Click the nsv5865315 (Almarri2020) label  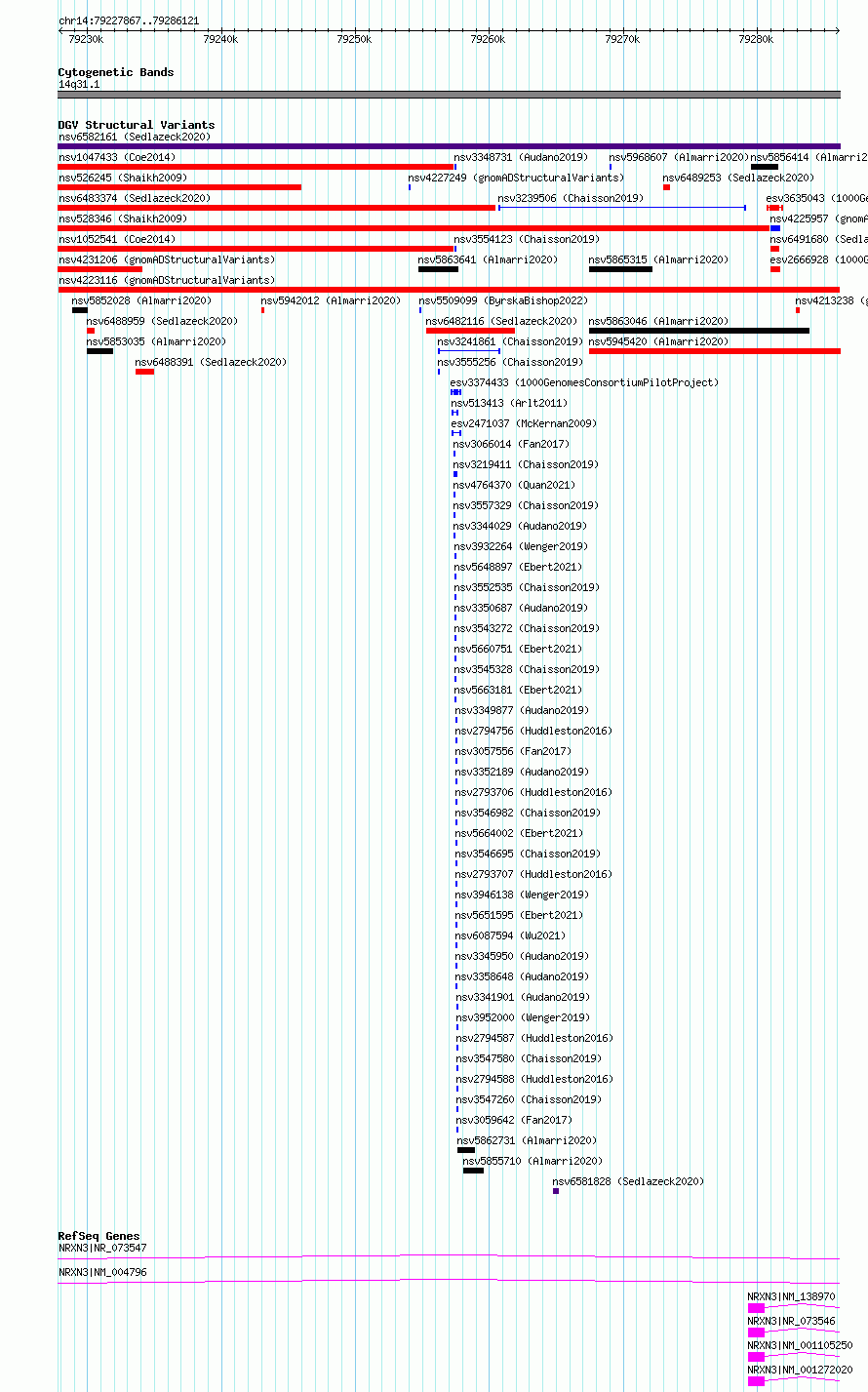click(x=658, y=260)
